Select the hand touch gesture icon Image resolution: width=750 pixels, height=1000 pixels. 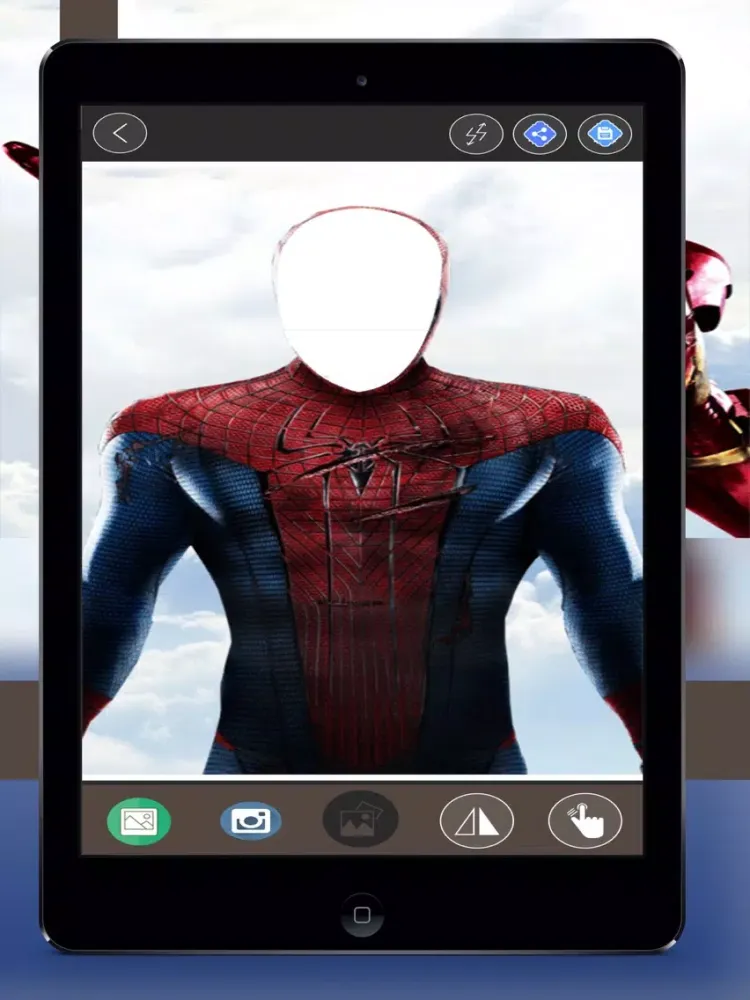pyautogui.click(x=585, y=821)
